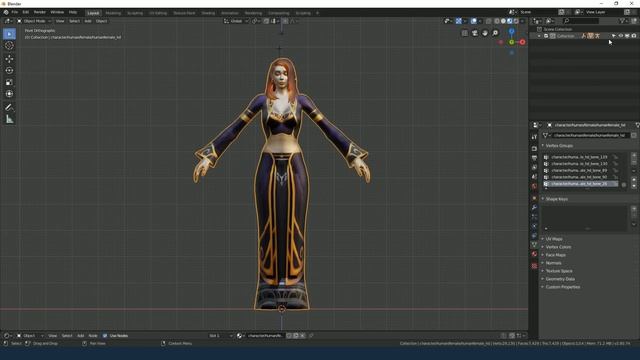
Task: Toggle camera view in the viewport
Action: pyautogui.click(x=475, y=33)
